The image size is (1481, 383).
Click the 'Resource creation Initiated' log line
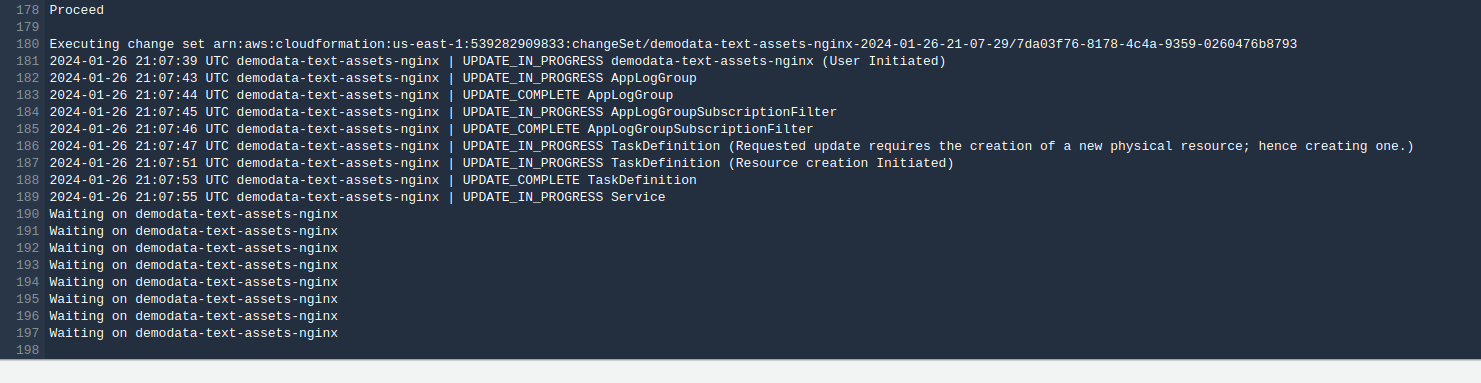pos(501,163)
